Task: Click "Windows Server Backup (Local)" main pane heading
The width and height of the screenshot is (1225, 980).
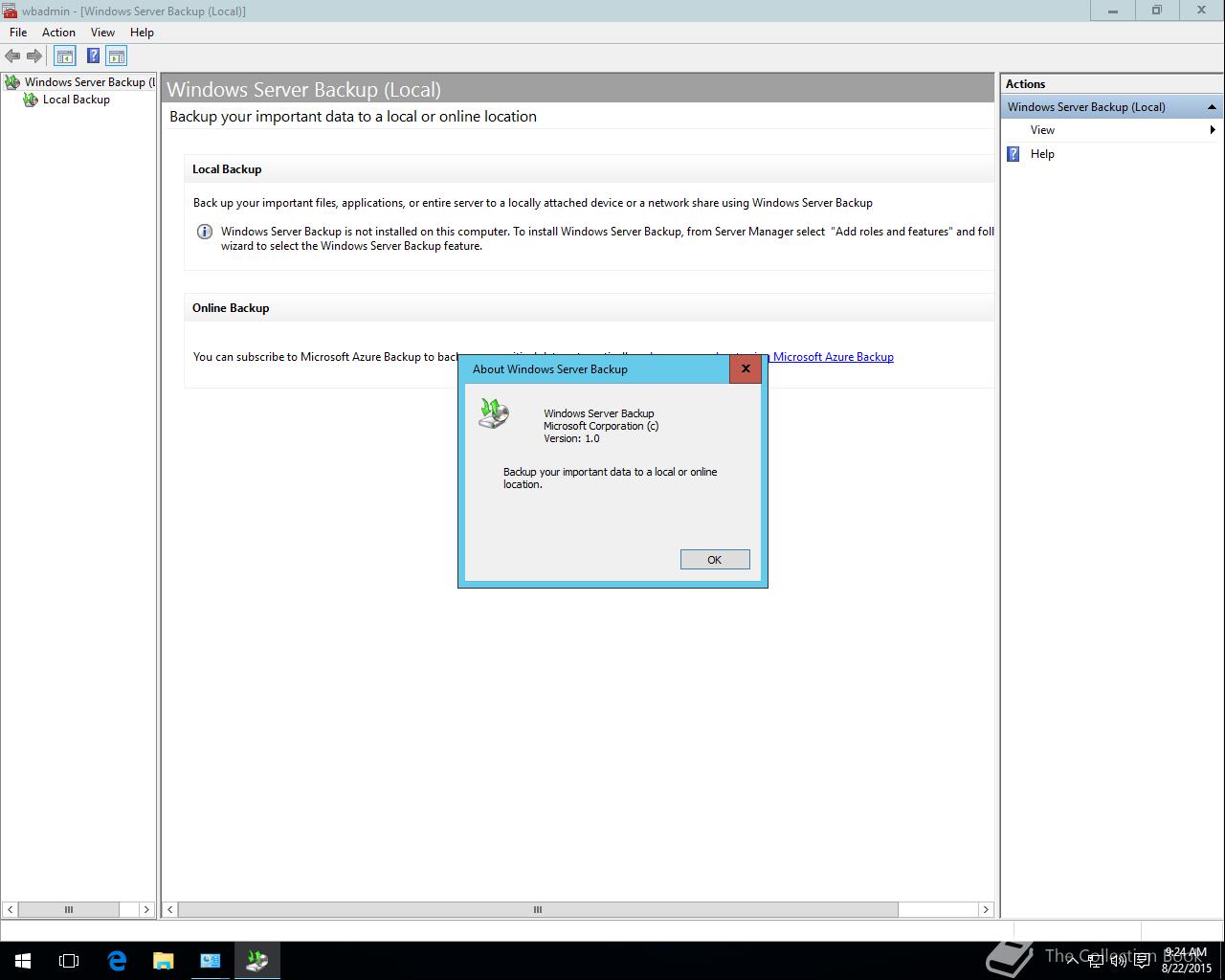Action: coord(303,90)
